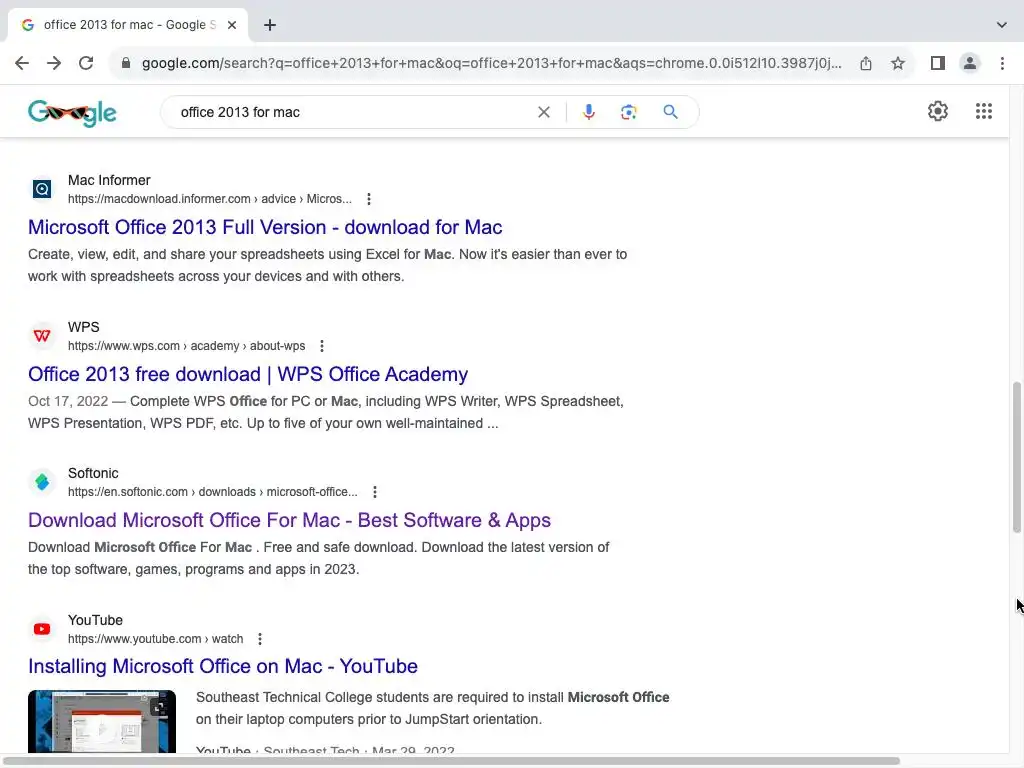Open 'Installing Microsoft Office on Mac - YouTube'
Image resolution: width=1024 pixels, height=768 pixels.
tap(223, 667)
